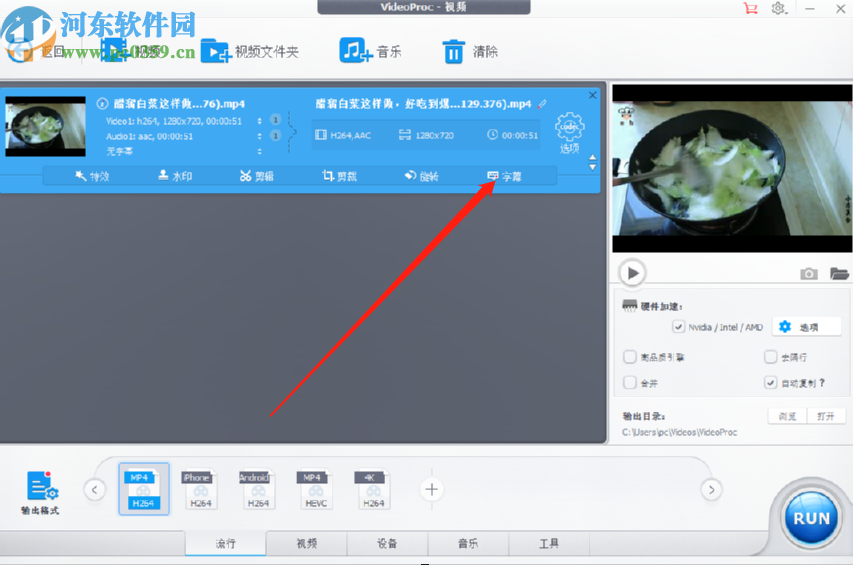Click the output path C:\Users\pc\Videos\VideoProc
Image resolution: width=853 pixels, height=565 pixels.
point(679,432)
